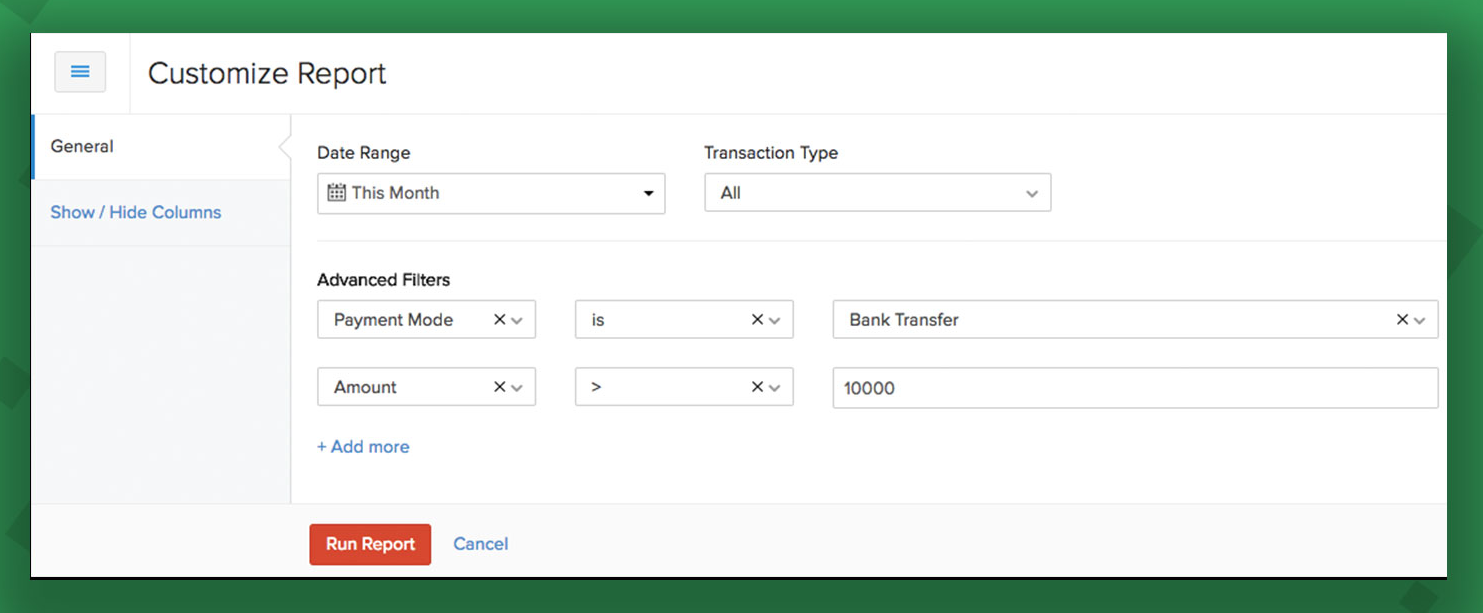This screenshot has height=613, width=1483.
Task: Expand the Date Range dropdown arrow
Action: tap(648, 194)
